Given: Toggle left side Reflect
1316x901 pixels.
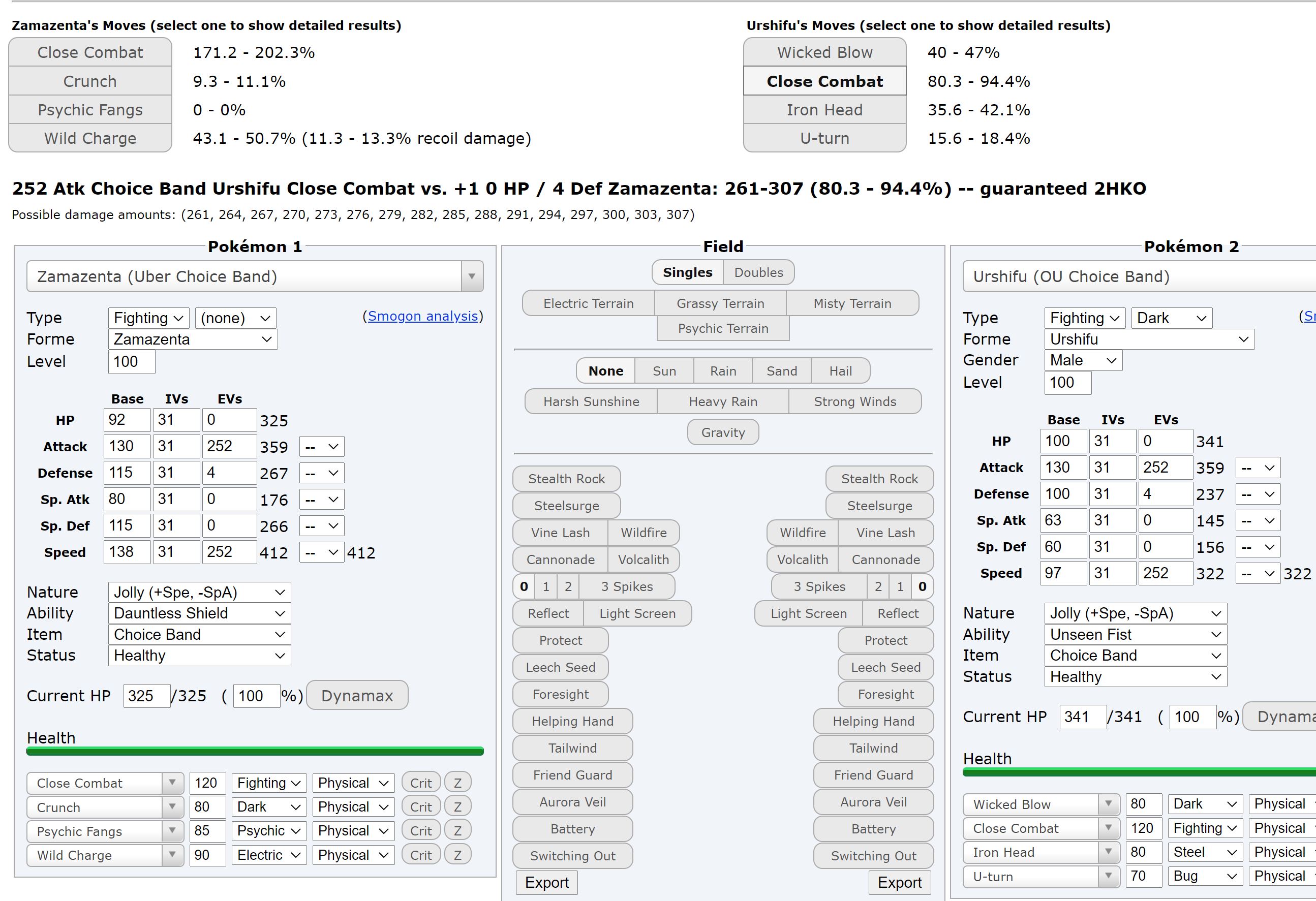Looking at the screenshot, I should (548, 613).
